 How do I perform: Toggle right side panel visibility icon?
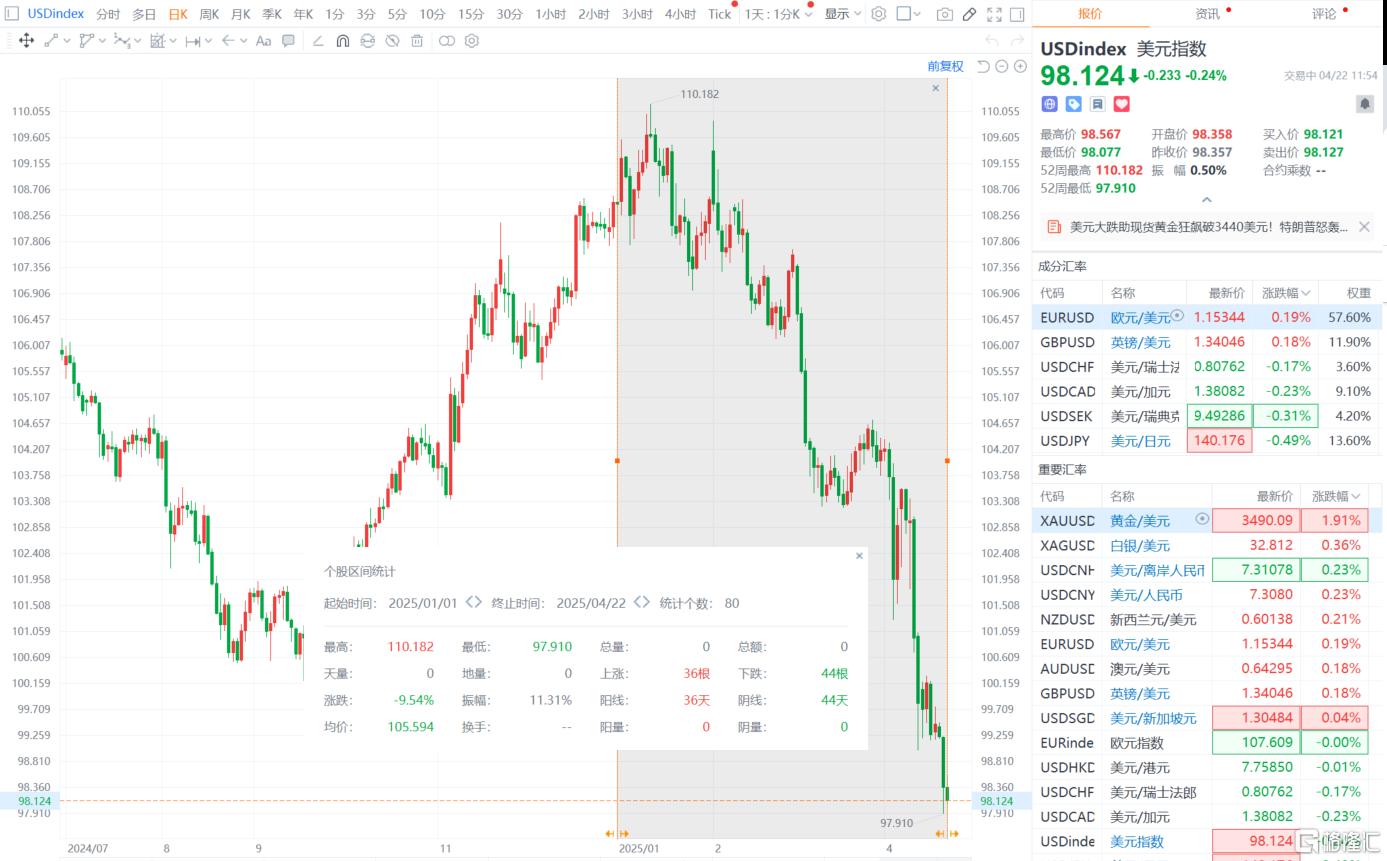[x=1017, y=14]
